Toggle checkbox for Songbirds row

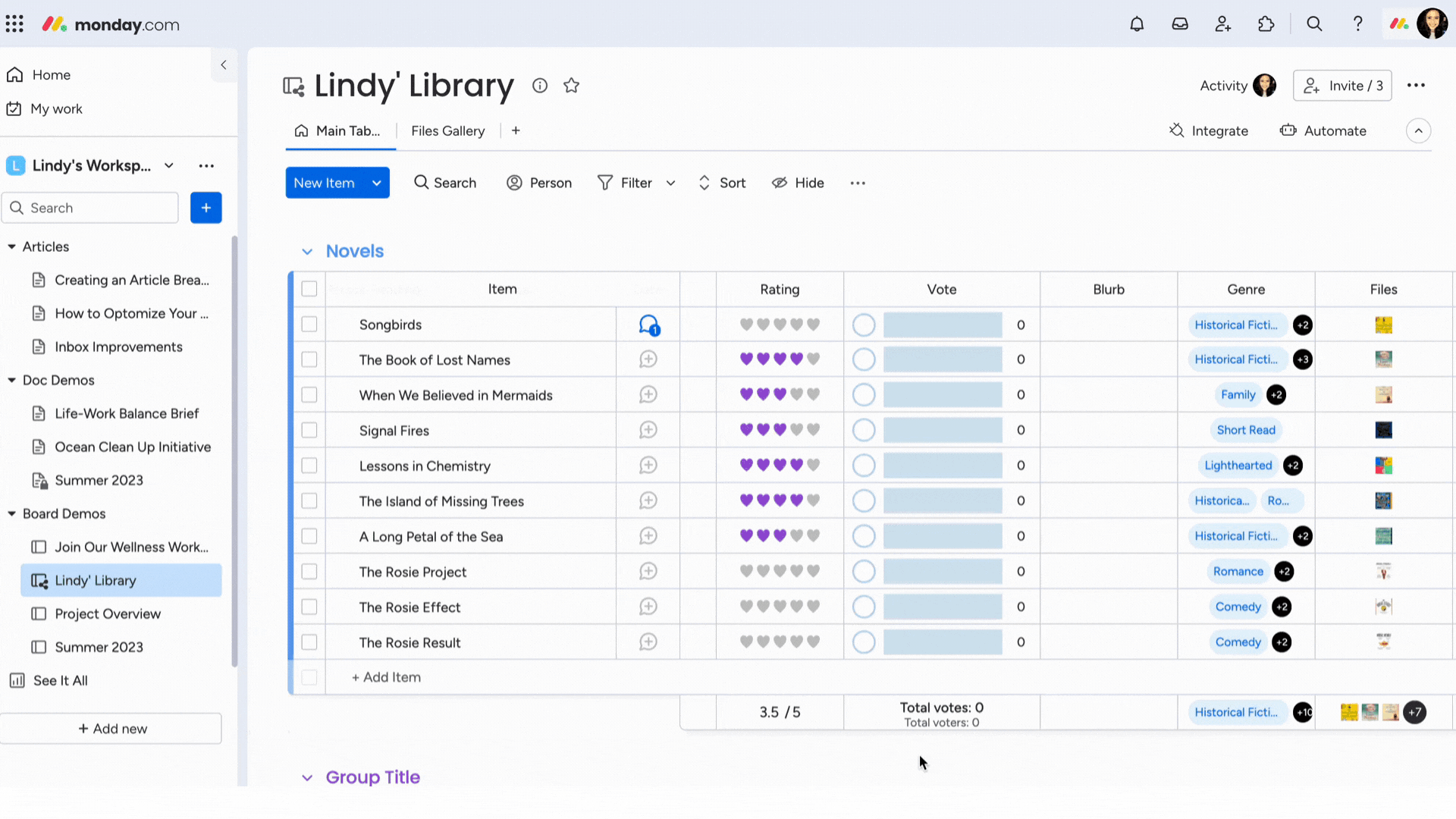point(308,324)
